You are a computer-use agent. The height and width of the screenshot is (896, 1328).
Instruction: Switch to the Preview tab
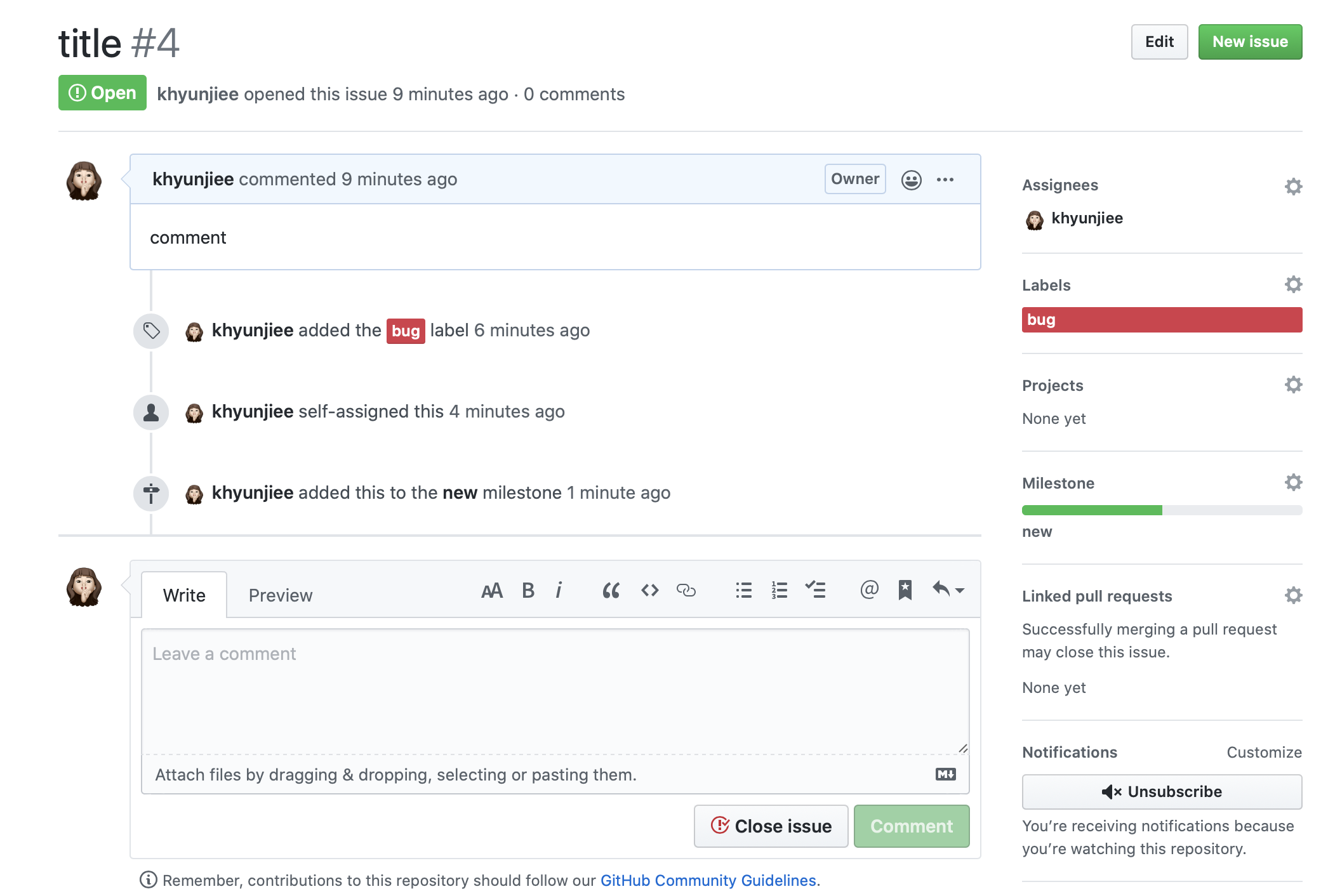click(x=280, y=595)
